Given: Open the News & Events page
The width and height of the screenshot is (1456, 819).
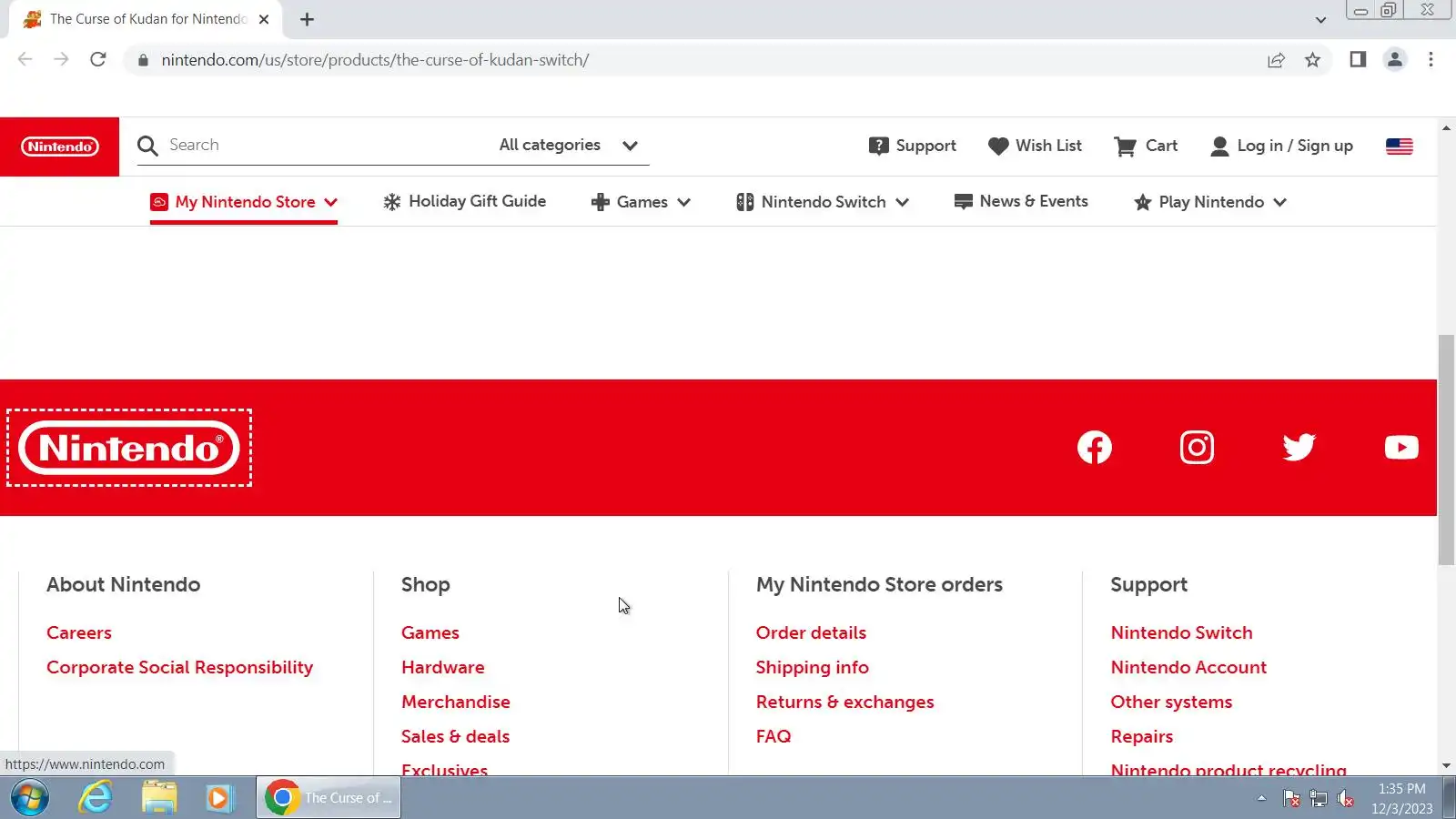Looking at the screenshot, I should 1021,201.
